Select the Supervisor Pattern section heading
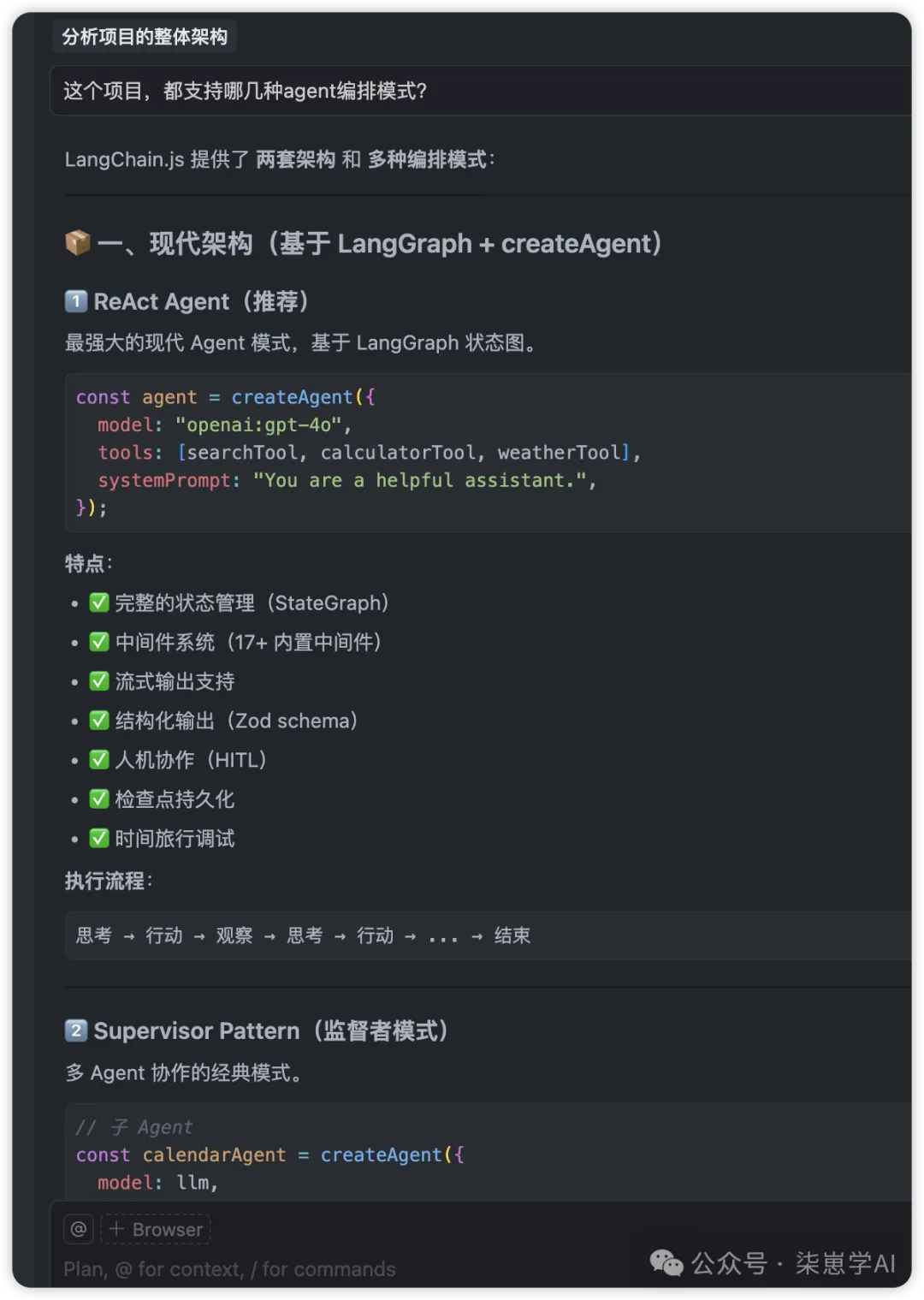This screenshot has width=924, height=1300. [271, 1030]
